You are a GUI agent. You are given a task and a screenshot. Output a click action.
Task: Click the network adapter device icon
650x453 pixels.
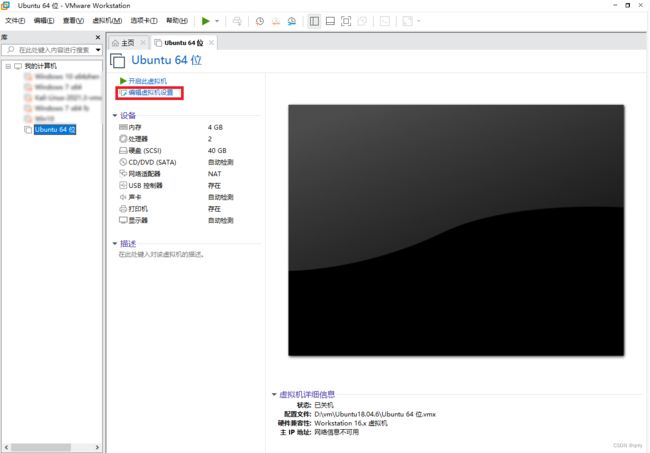tap(123, 173)
